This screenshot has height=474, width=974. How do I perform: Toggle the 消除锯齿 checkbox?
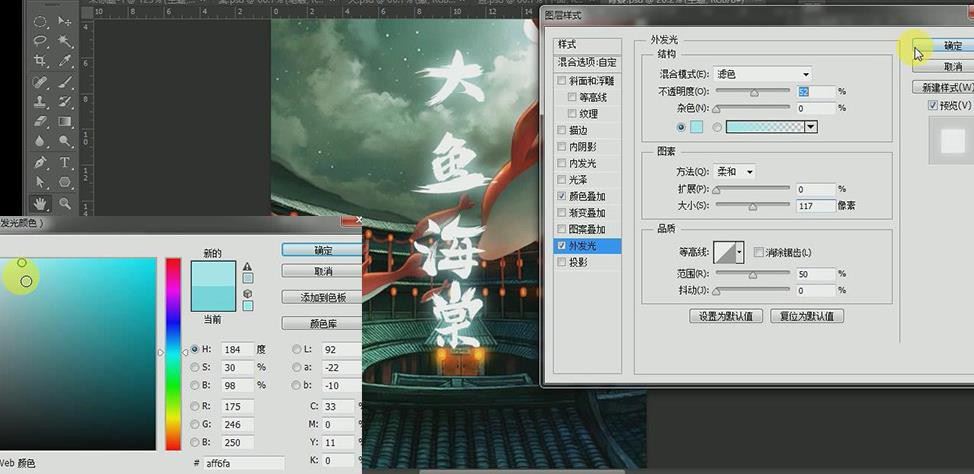pos(758,252)
